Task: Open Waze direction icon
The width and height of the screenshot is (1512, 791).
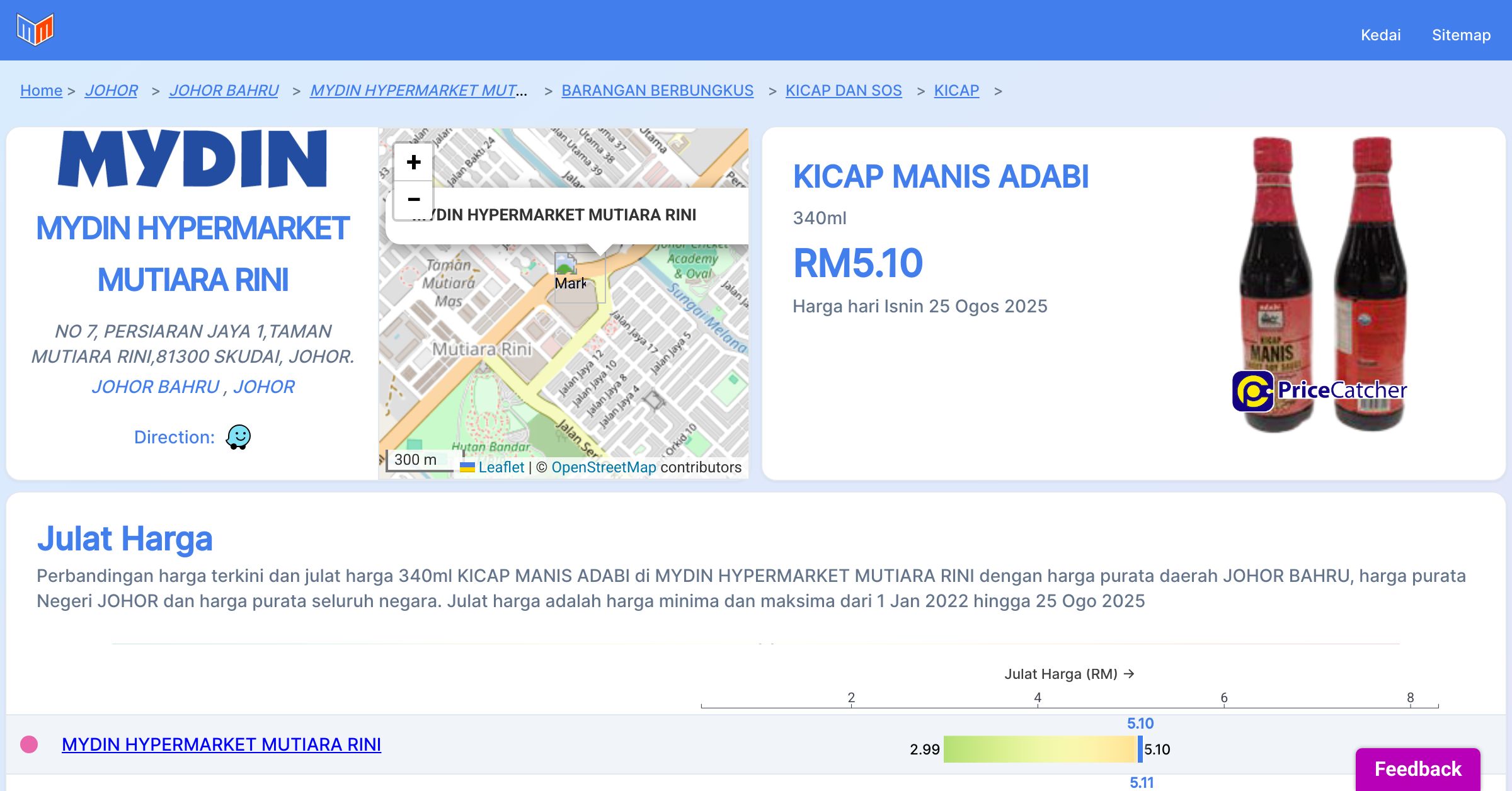Action: click(238, 436)
